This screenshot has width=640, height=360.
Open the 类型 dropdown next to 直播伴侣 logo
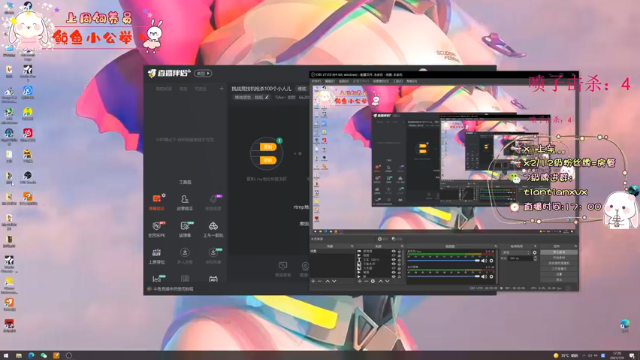203,73
